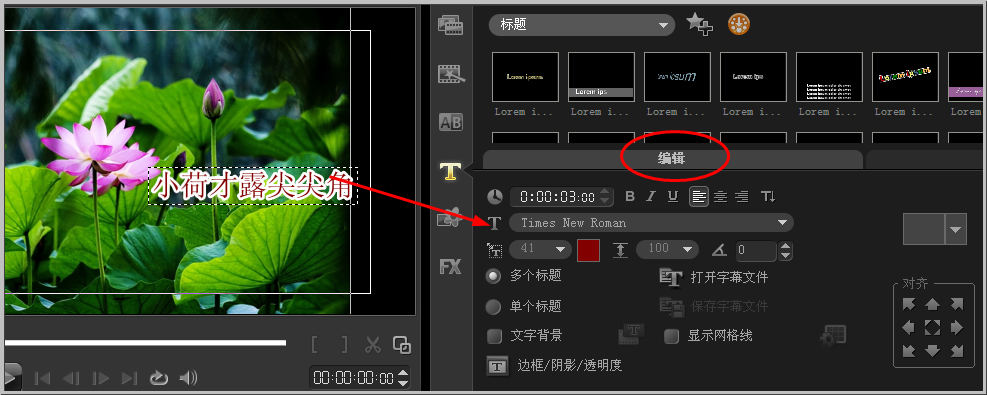Viewport: 987px width, 395px height.
Task: Open the Times New Roman font dropdown
Action: pos(651,223)
